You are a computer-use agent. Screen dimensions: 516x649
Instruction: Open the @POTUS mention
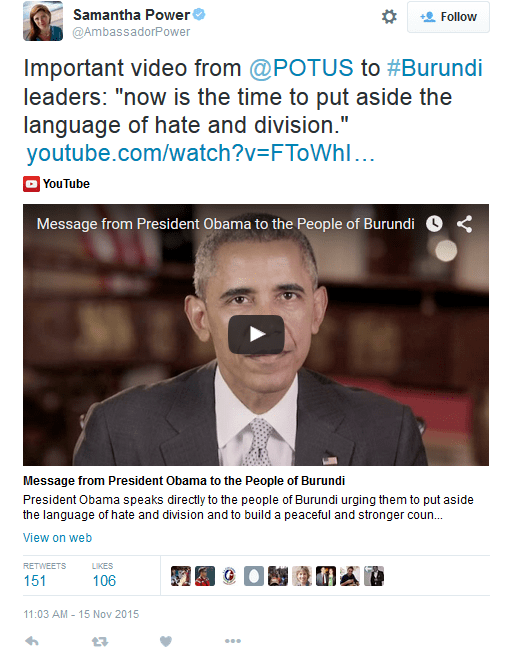301,68
